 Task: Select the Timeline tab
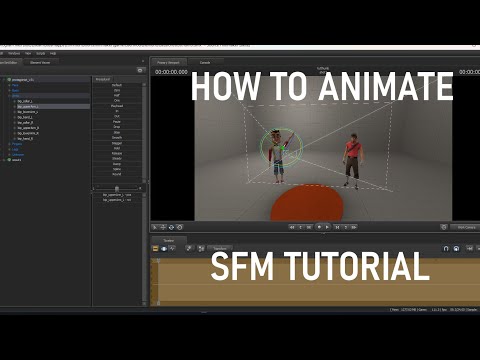[168, 240]
